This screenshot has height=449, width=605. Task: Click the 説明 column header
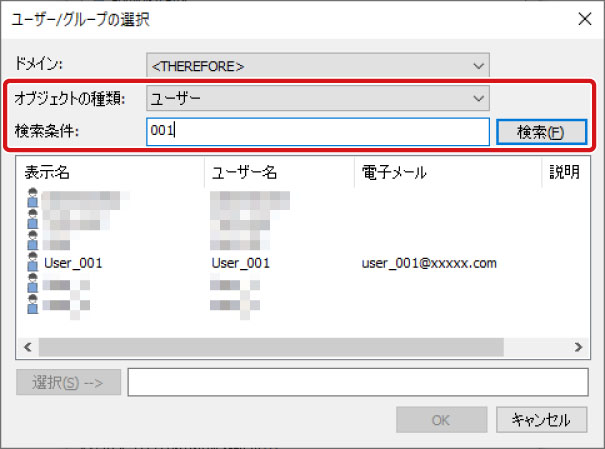point(565,172)
